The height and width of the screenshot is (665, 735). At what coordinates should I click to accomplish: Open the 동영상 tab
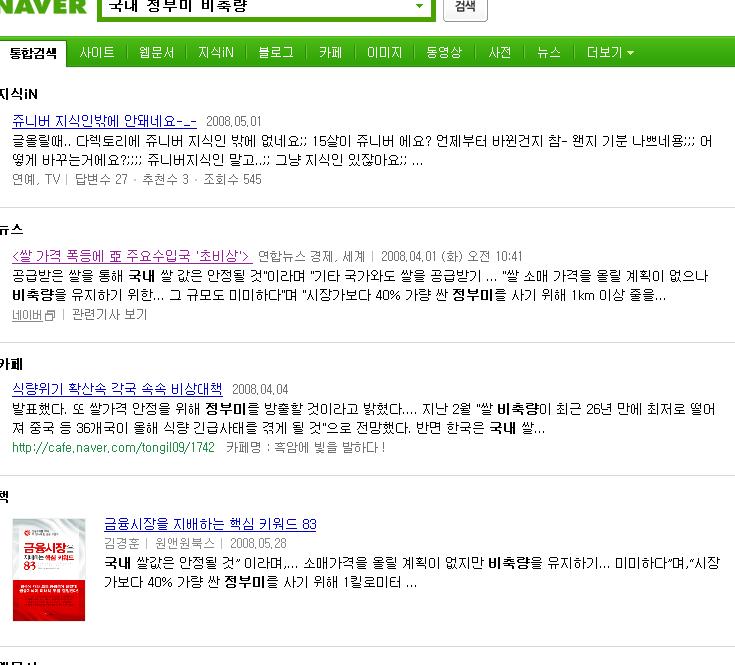[x=444, y=52]
